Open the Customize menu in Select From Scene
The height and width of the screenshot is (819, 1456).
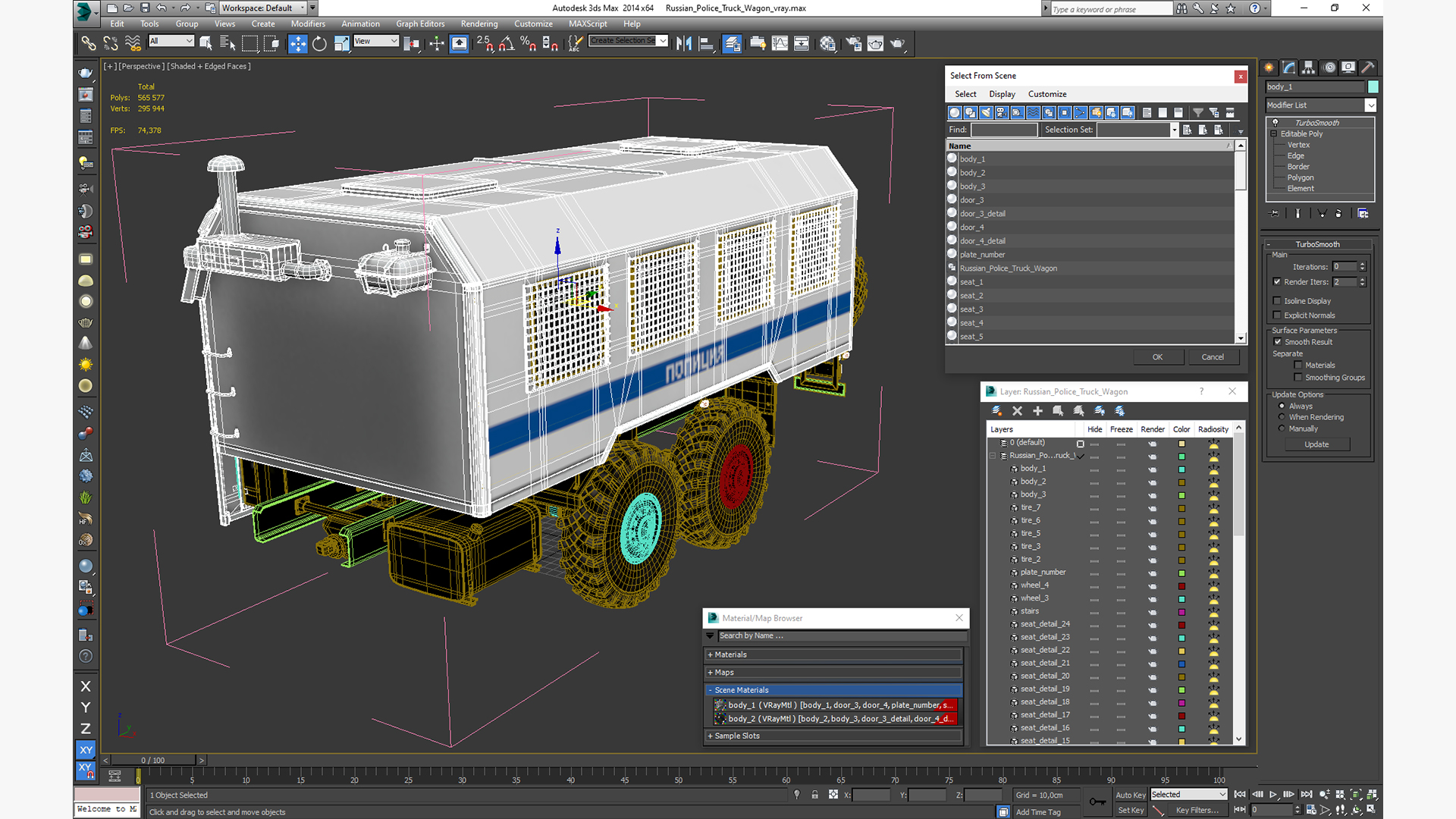(1047, 94)
